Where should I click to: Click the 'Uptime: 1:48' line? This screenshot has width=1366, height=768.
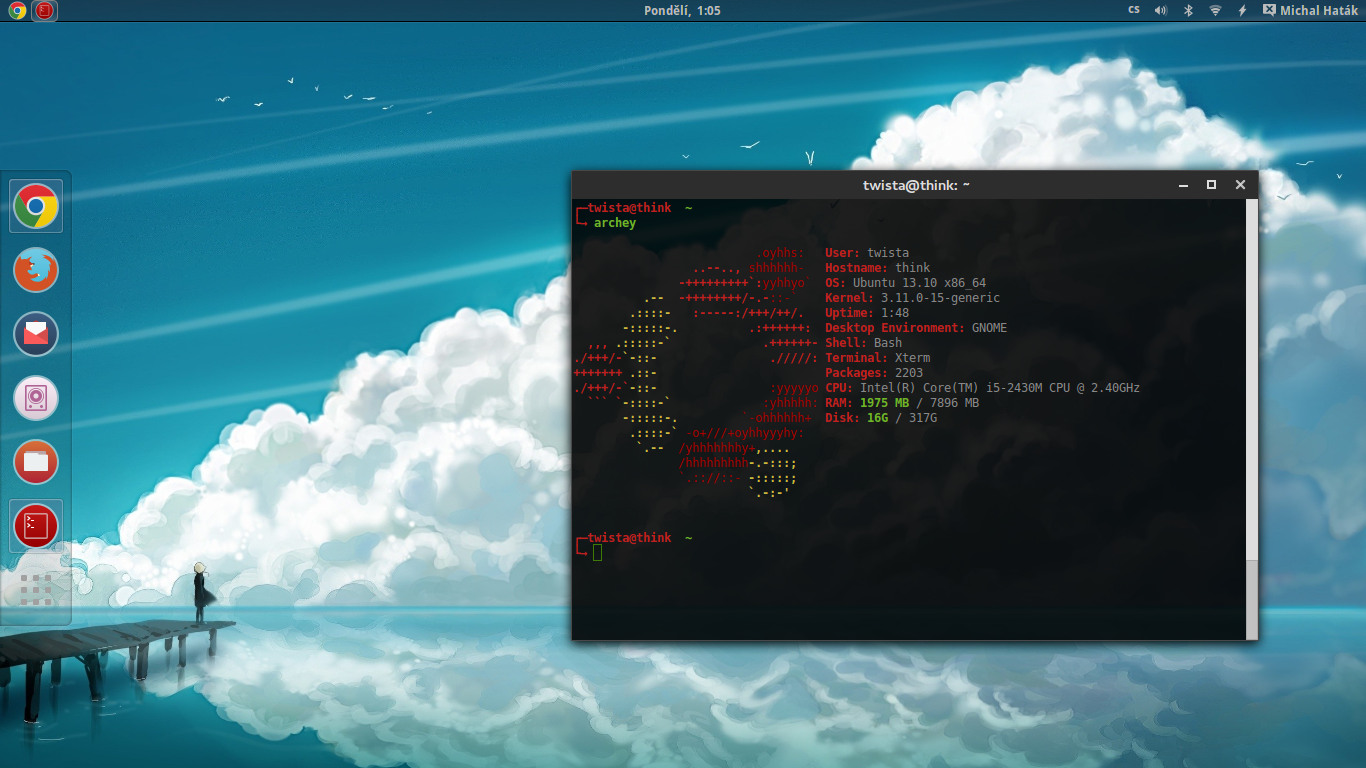click(x=867, y=313)
